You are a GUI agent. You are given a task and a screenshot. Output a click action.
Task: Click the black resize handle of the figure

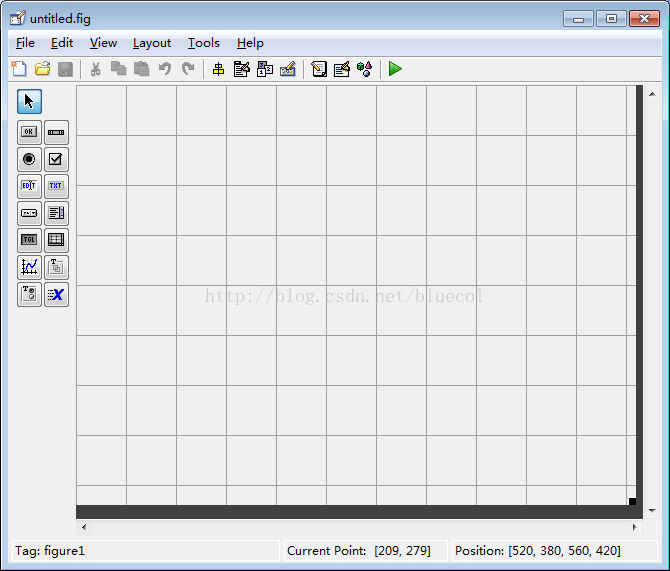point(632,501)
